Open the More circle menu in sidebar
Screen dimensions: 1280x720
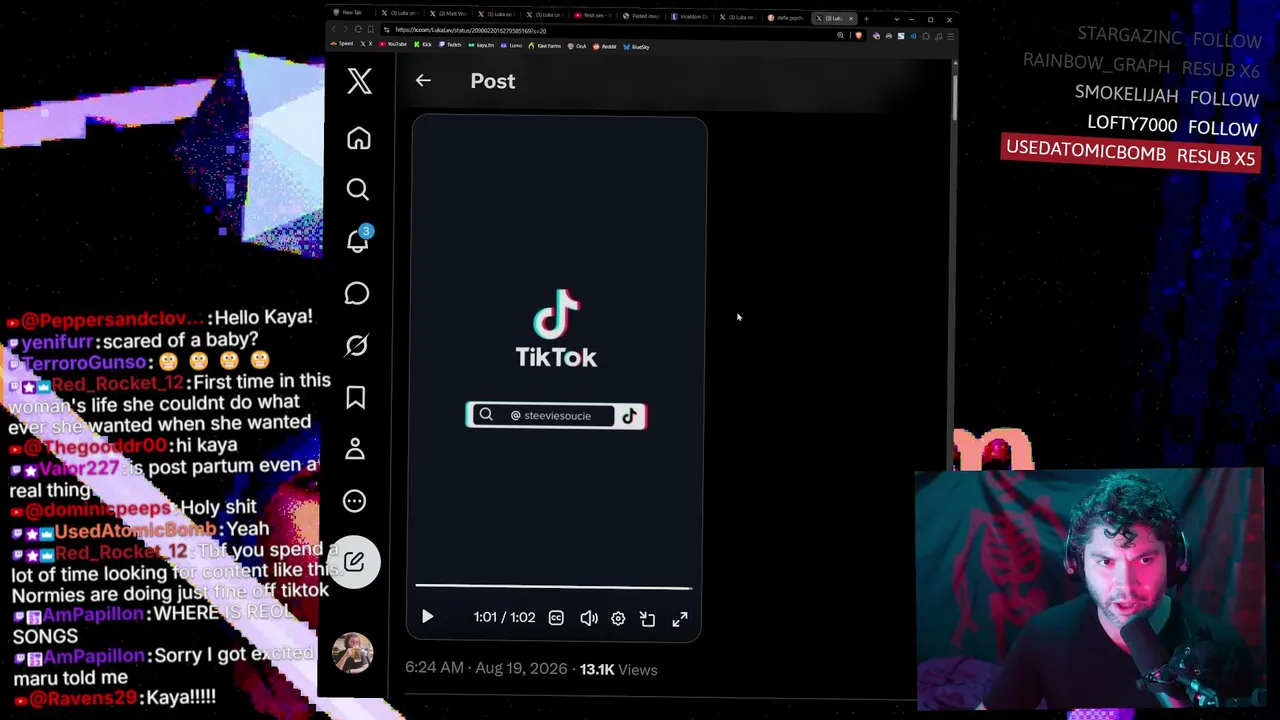tap(354, 501)
